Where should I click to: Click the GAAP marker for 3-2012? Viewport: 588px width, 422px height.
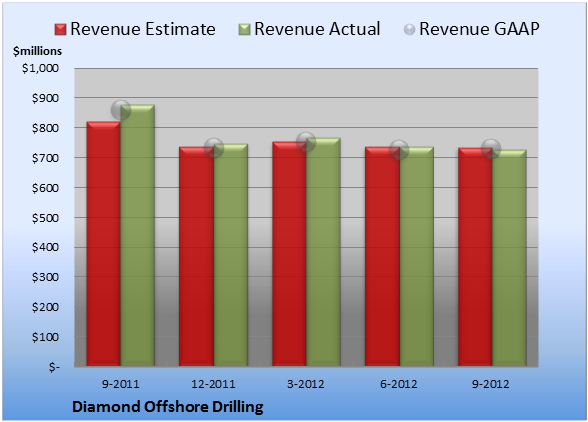coord(306,141)
